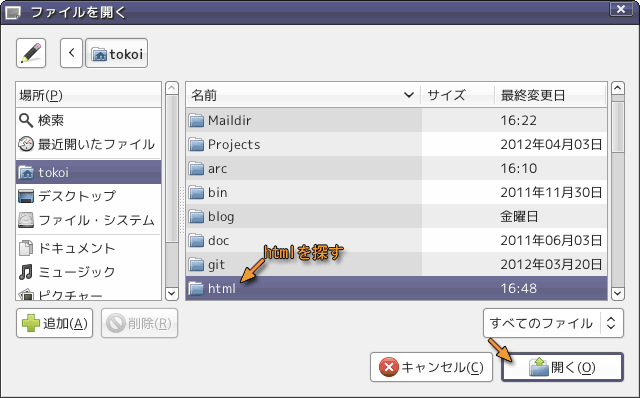The width and height of the screenshot is (640, 398).
Task: Select the tokoi path button
Action: 117,53
